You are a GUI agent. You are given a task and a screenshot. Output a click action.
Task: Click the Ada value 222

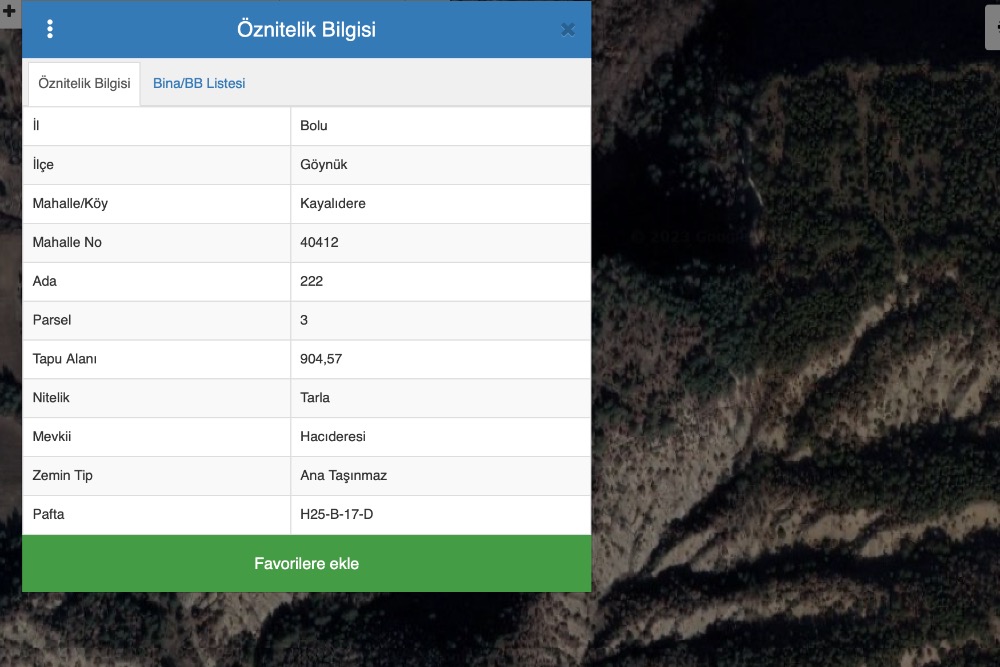coord(311,282)
